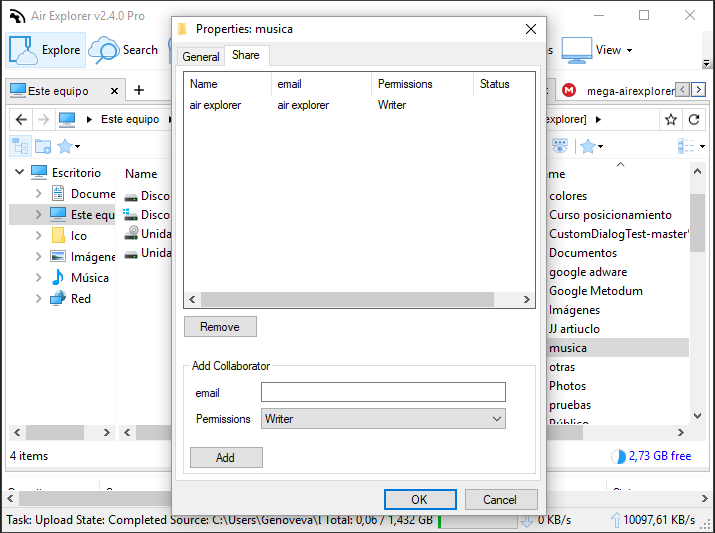Click the Status column header
The width and height of the screenshot is (715, 533).
[503, 84]
